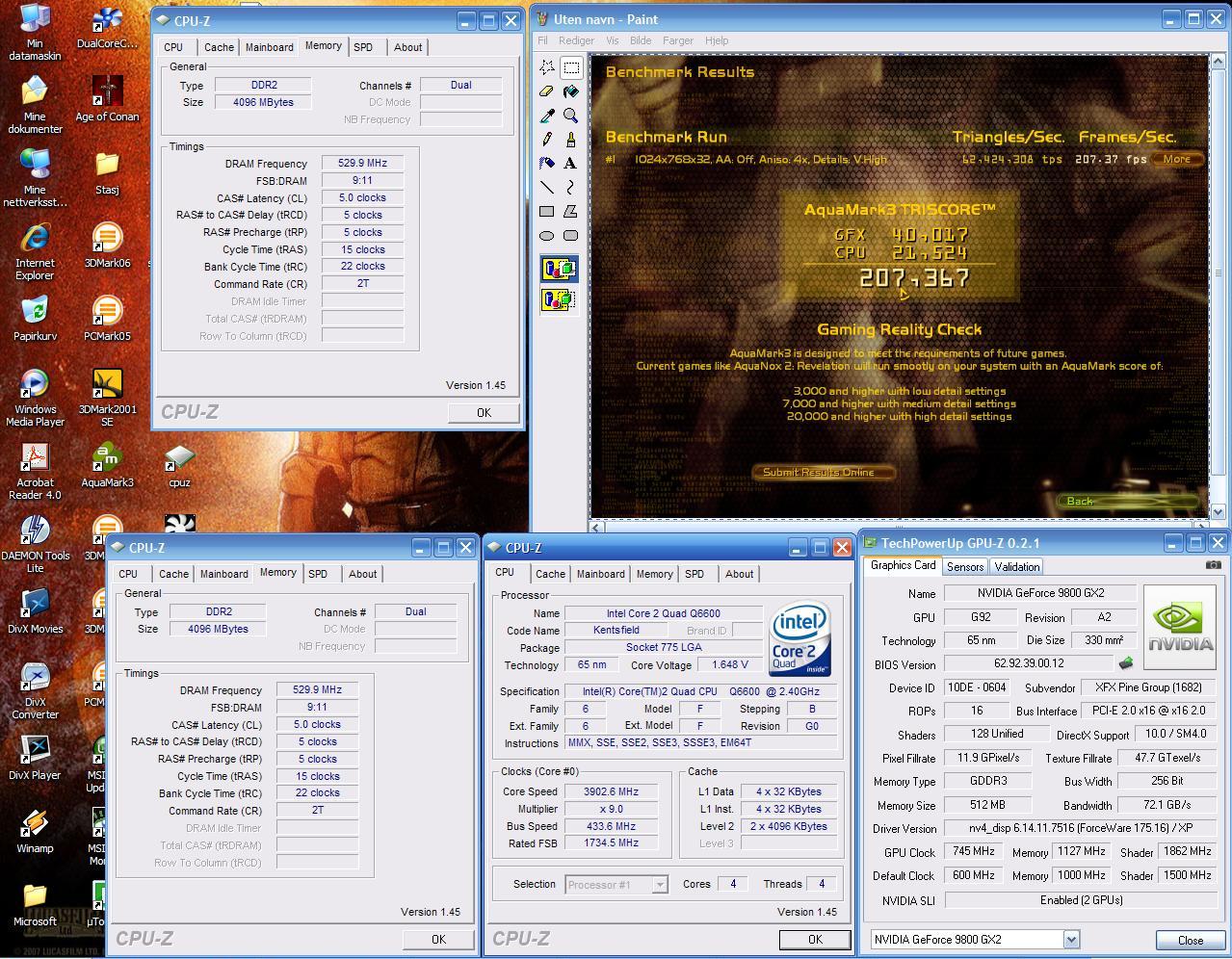The image size is (1232, 959).
Task: Click the Core Speed value 3902.6 MHz
Action: click(x=611, y=791)
